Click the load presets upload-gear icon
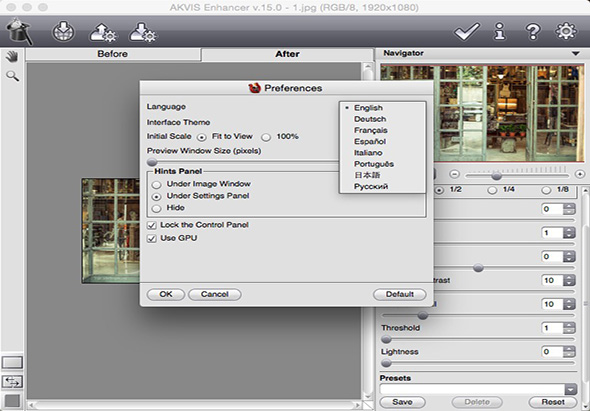The width and height of the screenshot is (590, 411). [102, 32]
